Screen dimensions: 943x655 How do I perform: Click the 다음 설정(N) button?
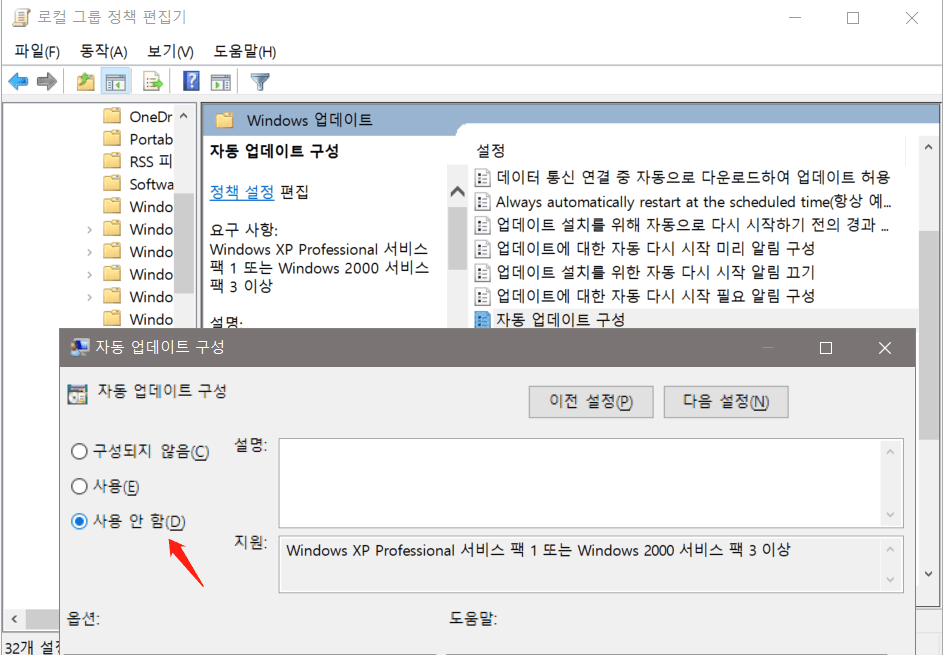pos(726,401)
